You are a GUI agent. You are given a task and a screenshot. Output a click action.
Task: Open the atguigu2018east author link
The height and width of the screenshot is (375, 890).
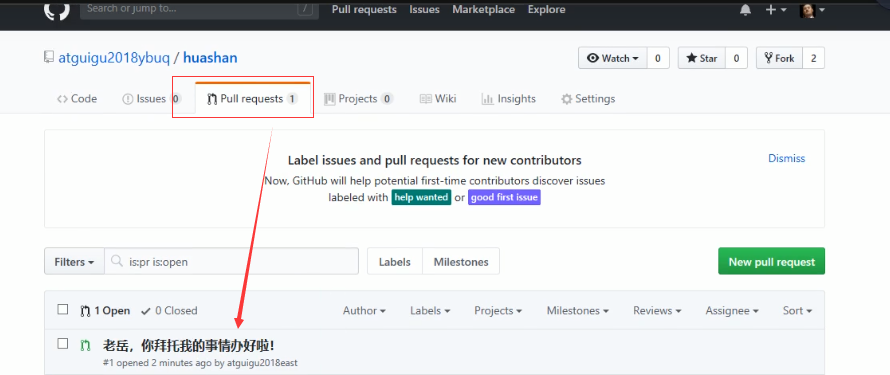(x=262, y=363)
